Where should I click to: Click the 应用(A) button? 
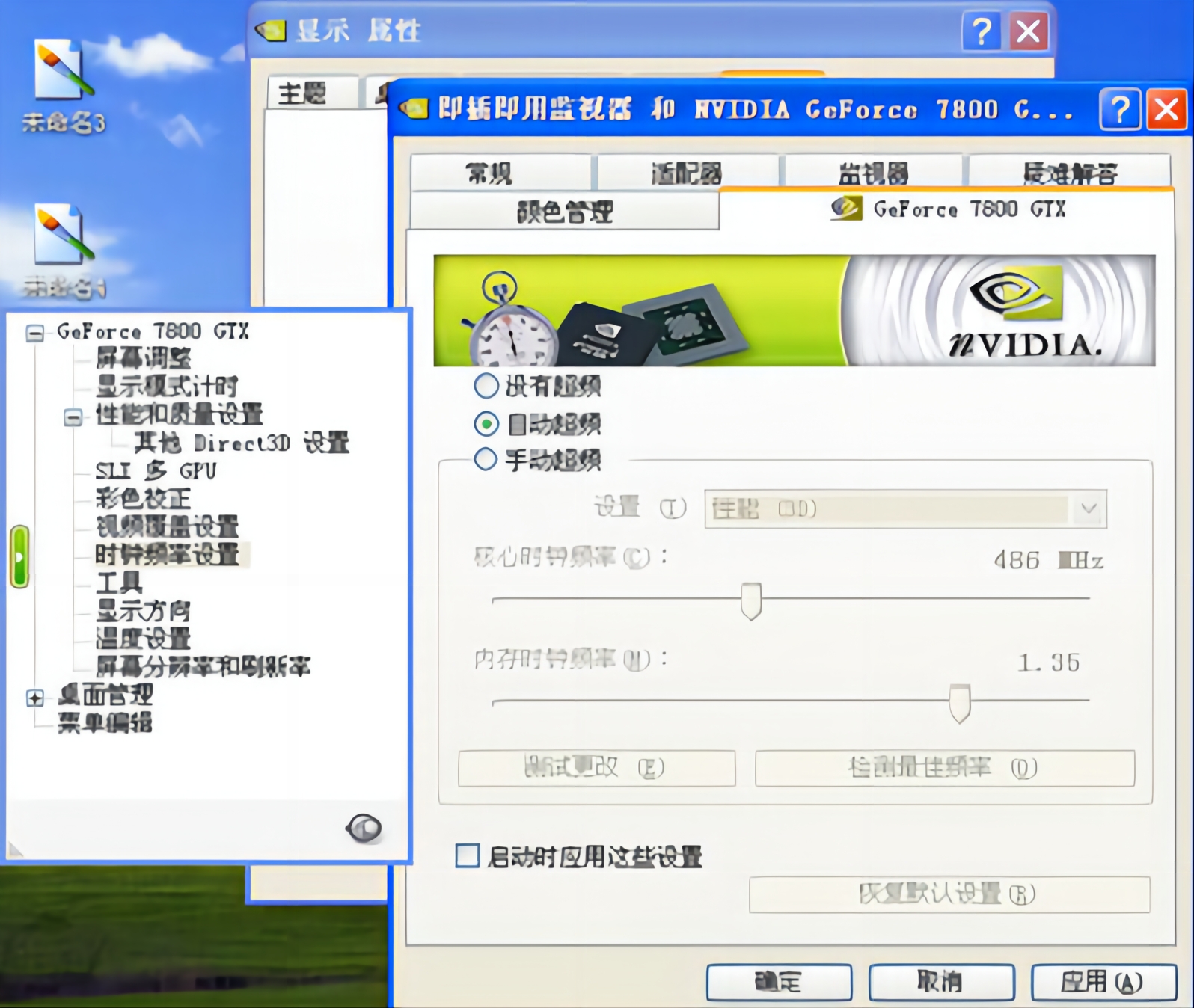1103,981
